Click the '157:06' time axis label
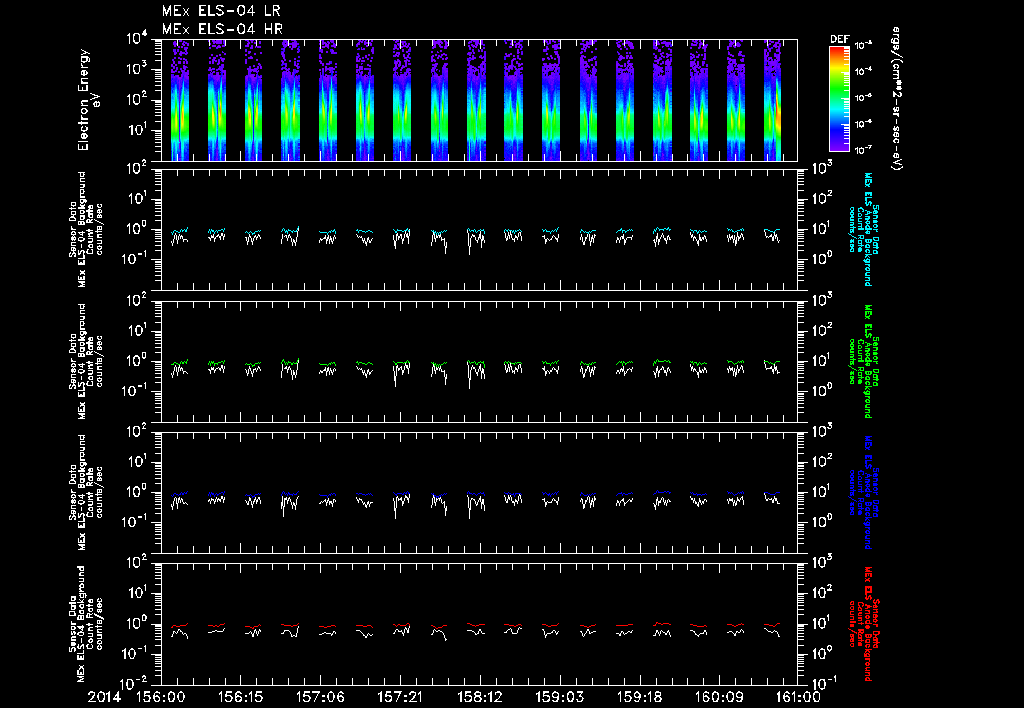Viewport: 1024px width, 708px height. tap(320, 698)
